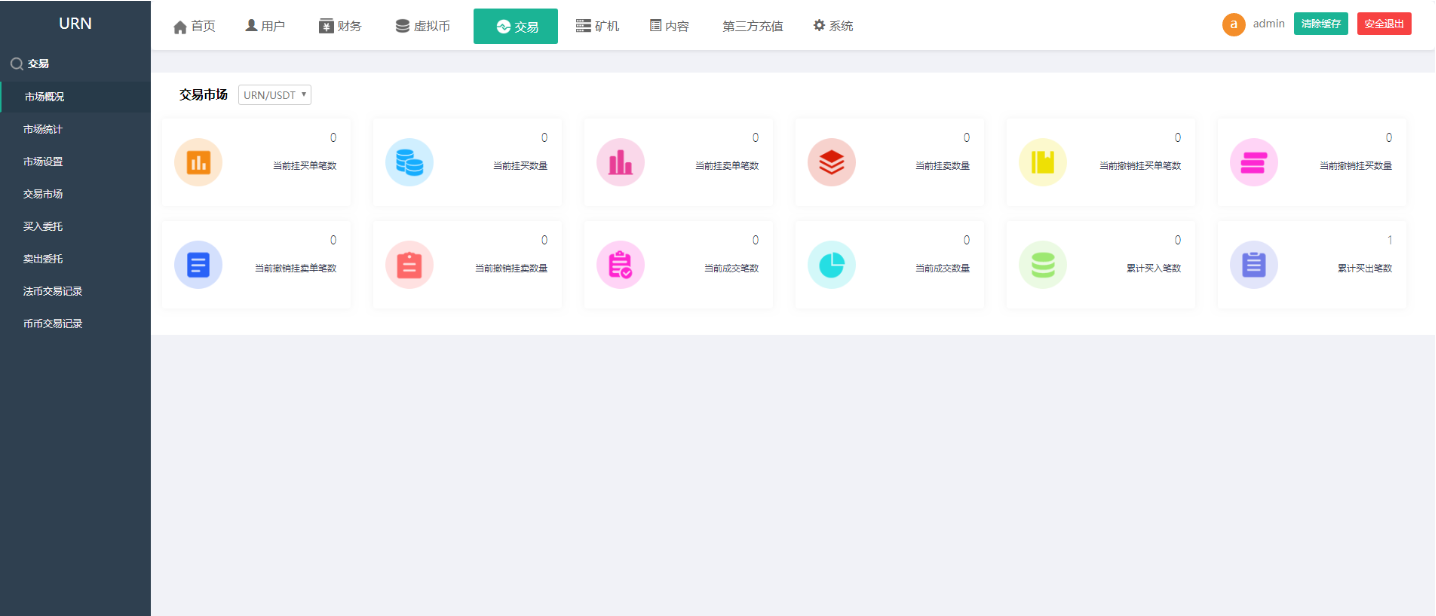
Task: Click the red 安全退出 button
Action: pyautogui.click(x=1384, y=24)
